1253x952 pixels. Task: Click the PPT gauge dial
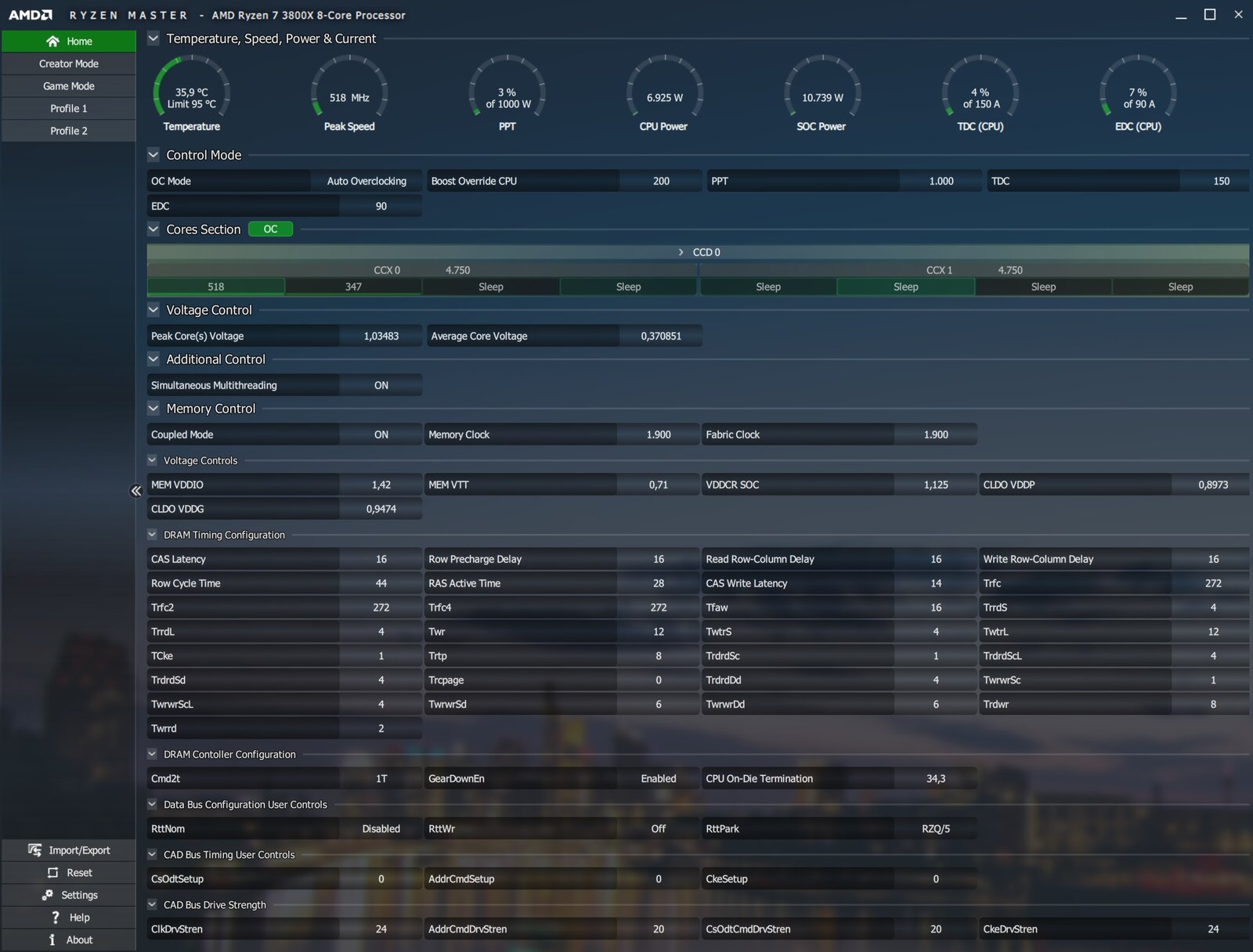tap(507, 87)
